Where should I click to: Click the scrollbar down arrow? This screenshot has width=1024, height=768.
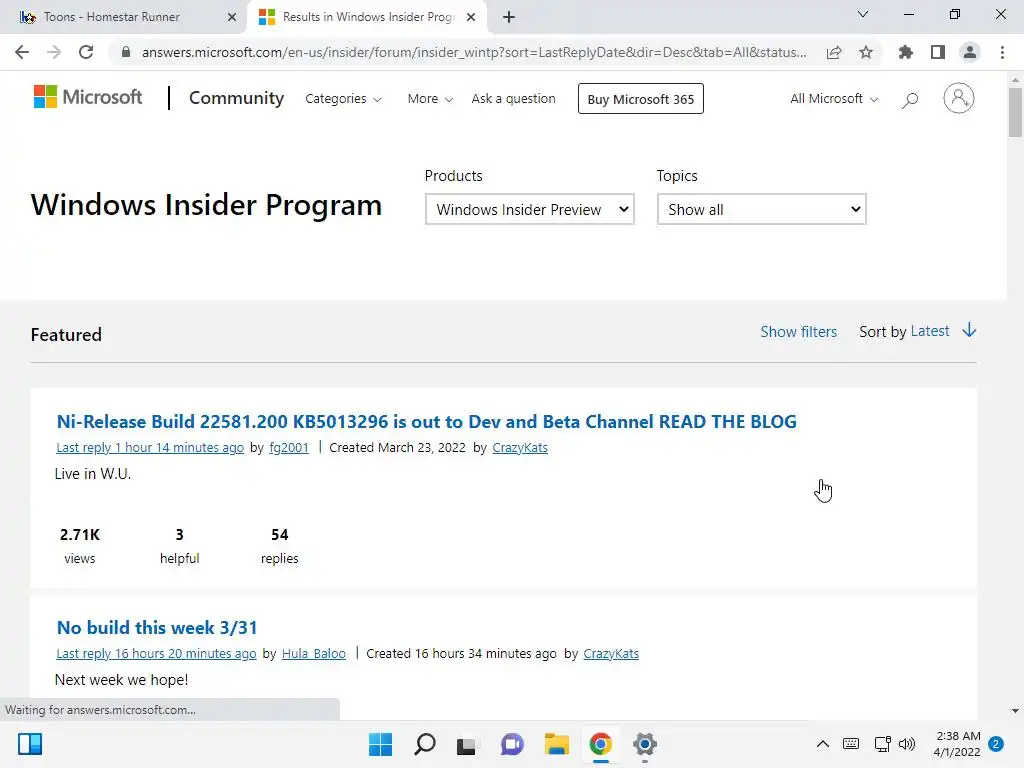(1015, 711)
